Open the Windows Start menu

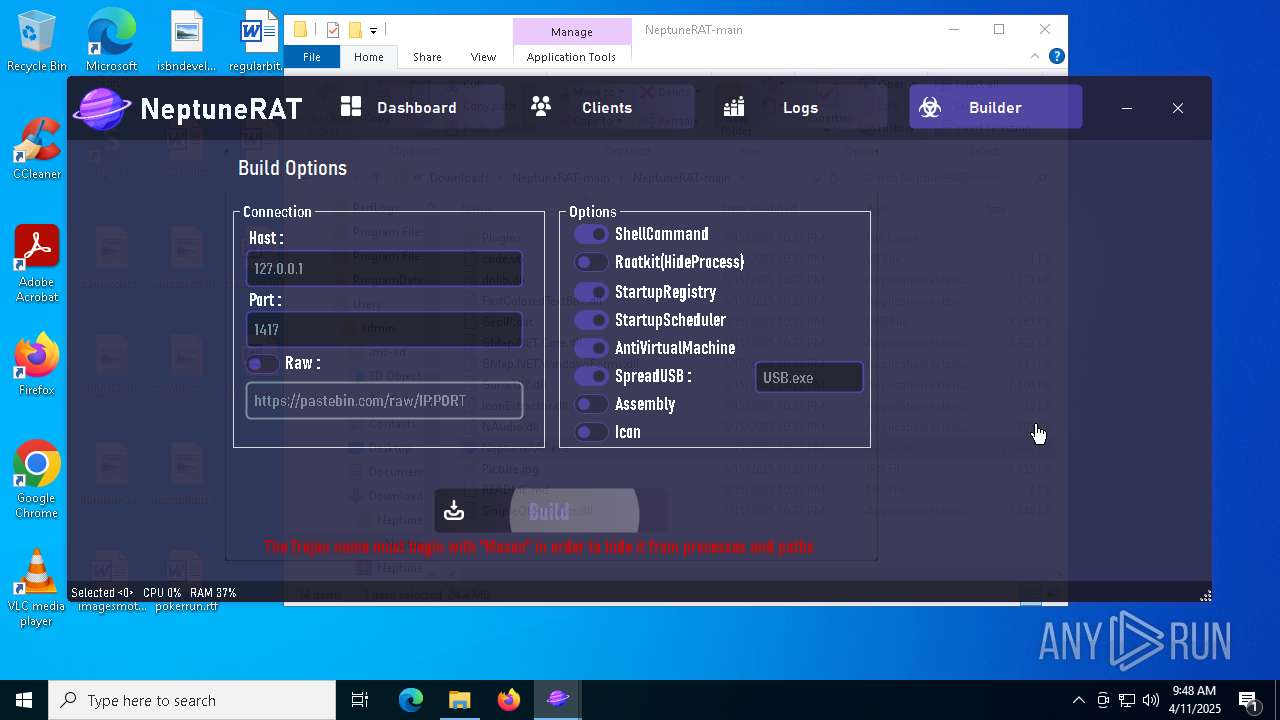tap(24, 700)
